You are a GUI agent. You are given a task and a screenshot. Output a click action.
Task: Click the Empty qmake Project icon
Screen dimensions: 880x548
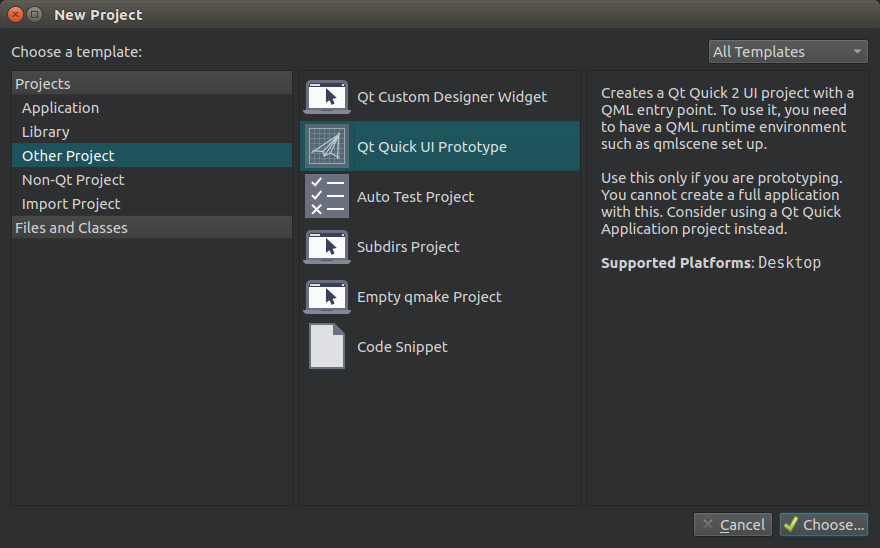327,296
